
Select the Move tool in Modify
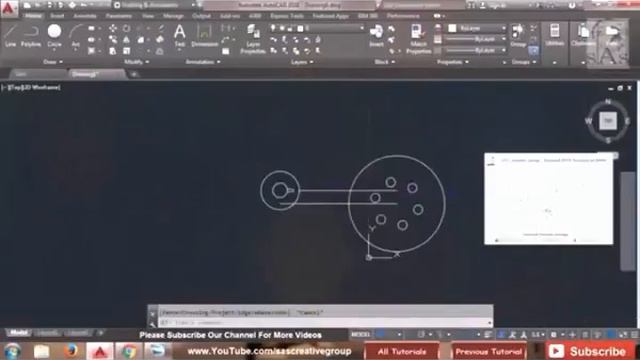click(x=113, y=28)
